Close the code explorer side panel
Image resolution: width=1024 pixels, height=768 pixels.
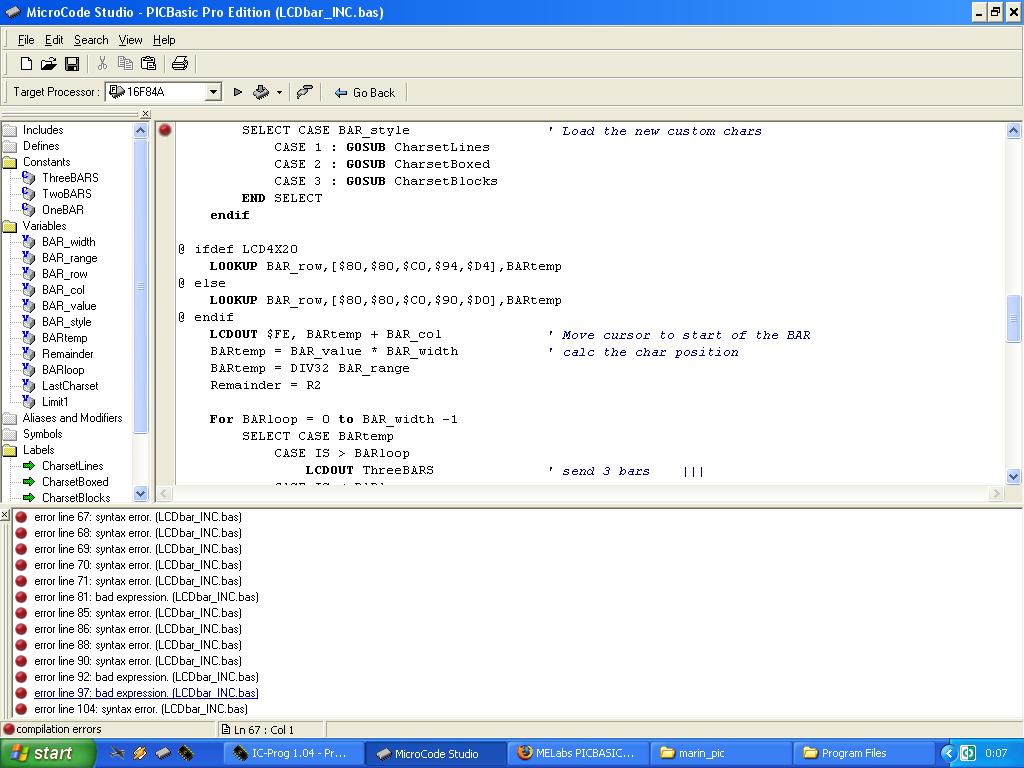[145, 114]
